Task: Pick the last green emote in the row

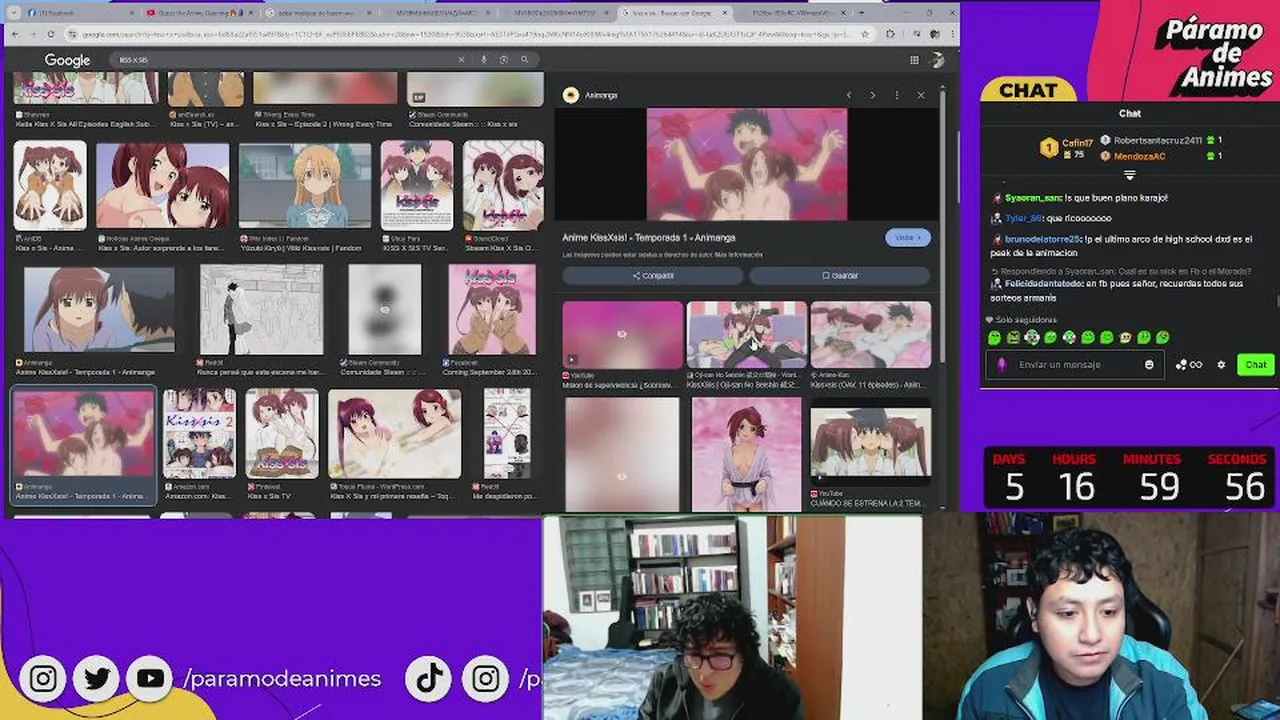Action: [1163, 338]
